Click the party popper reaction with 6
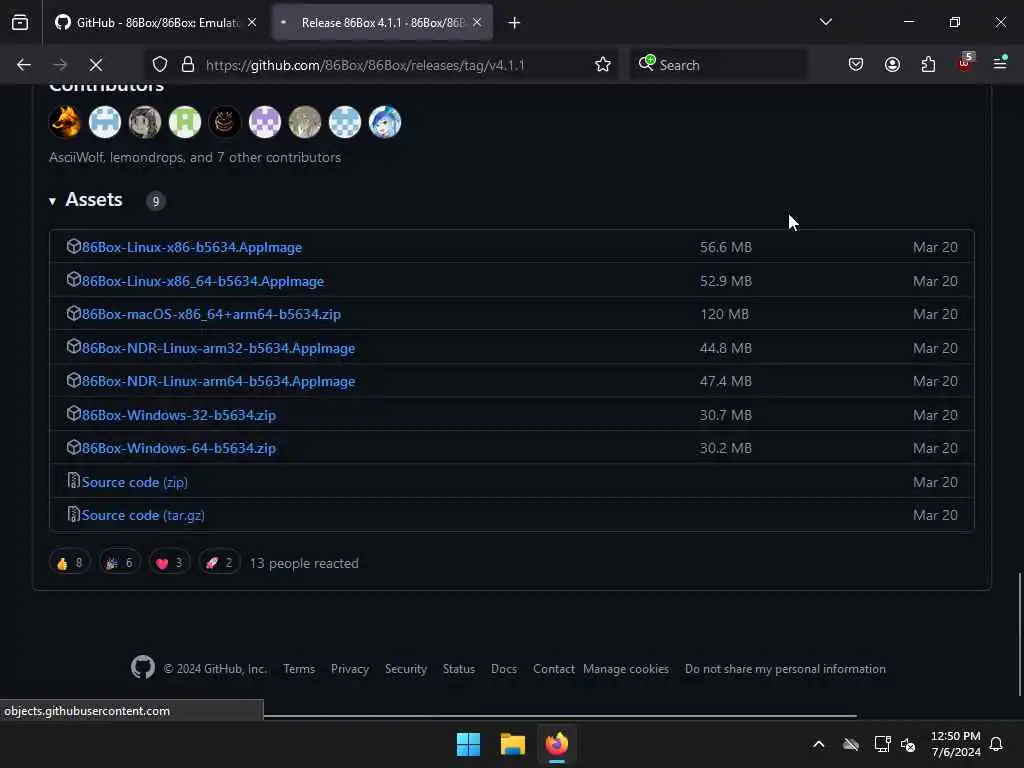This screenshot has width=1024, height=768. point(120,562)
